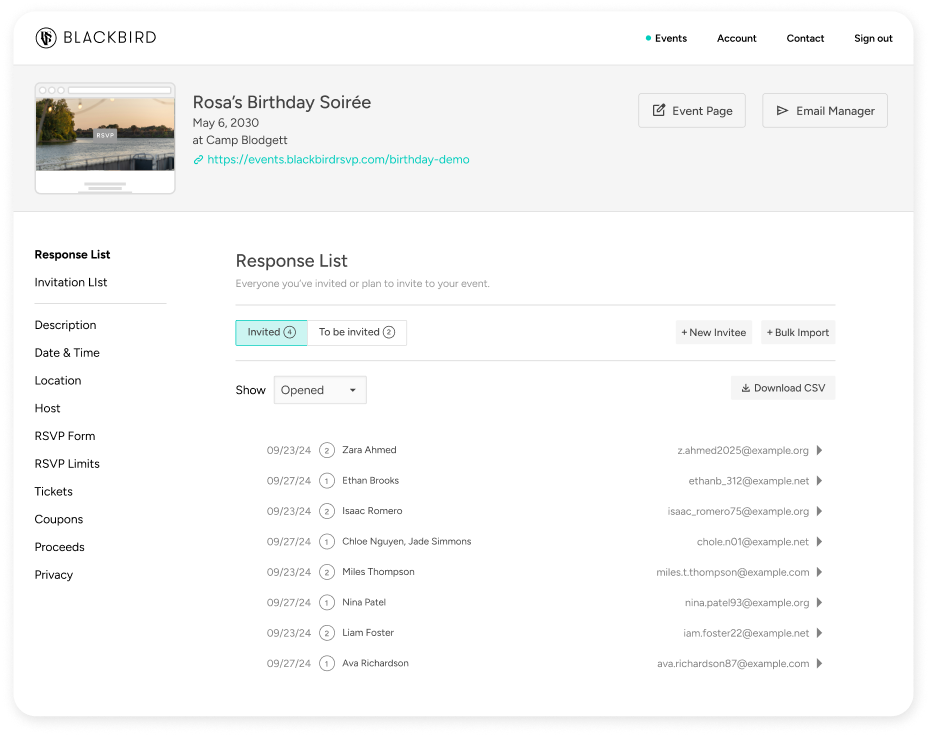Click the Blackbird logo icon
Viewport: 930px width, 735px height.
coord(45,38)
